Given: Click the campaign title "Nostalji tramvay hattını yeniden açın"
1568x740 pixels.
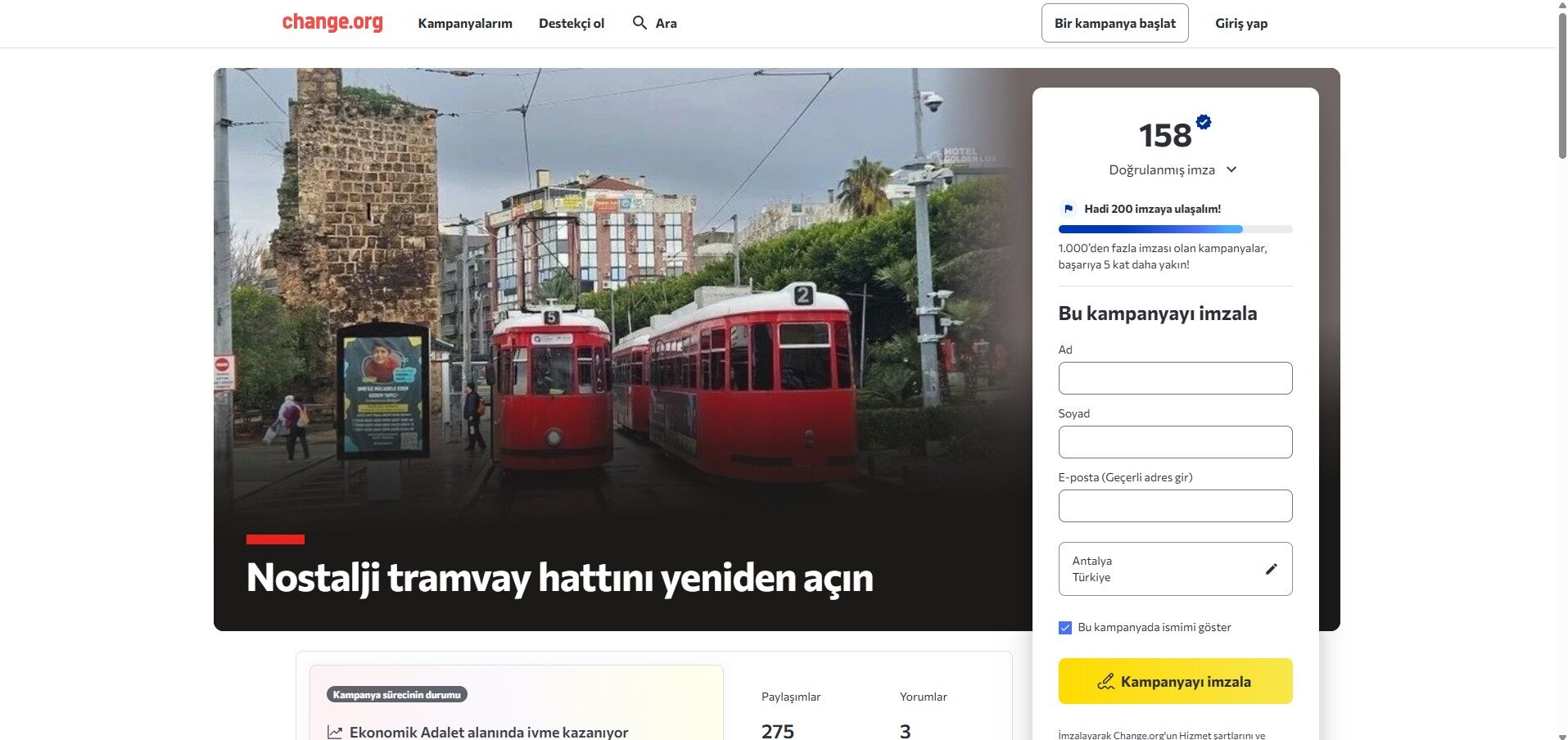Looking at the screenshot, I should click(x=560, y=578).
